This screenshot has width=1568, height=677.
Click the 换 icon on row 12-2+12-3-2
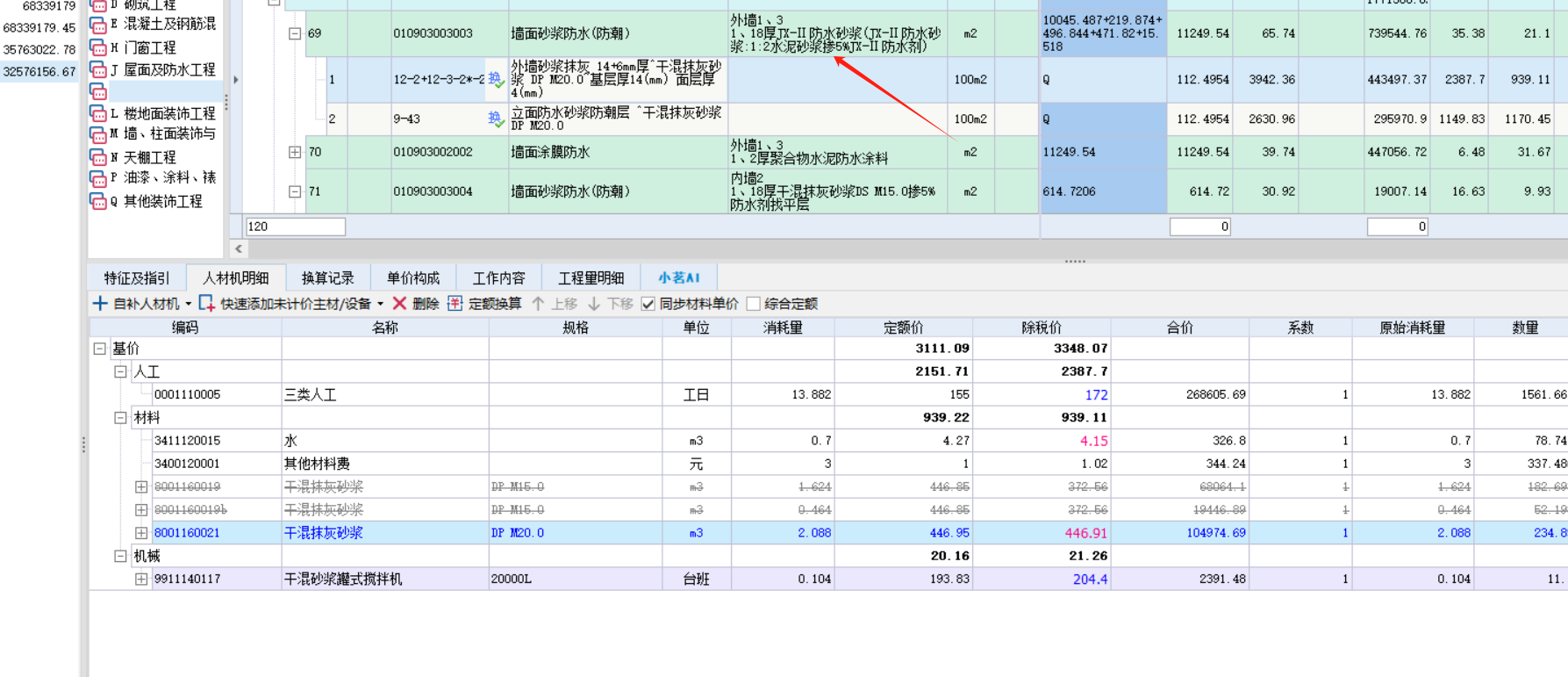[x=496, y=80]
